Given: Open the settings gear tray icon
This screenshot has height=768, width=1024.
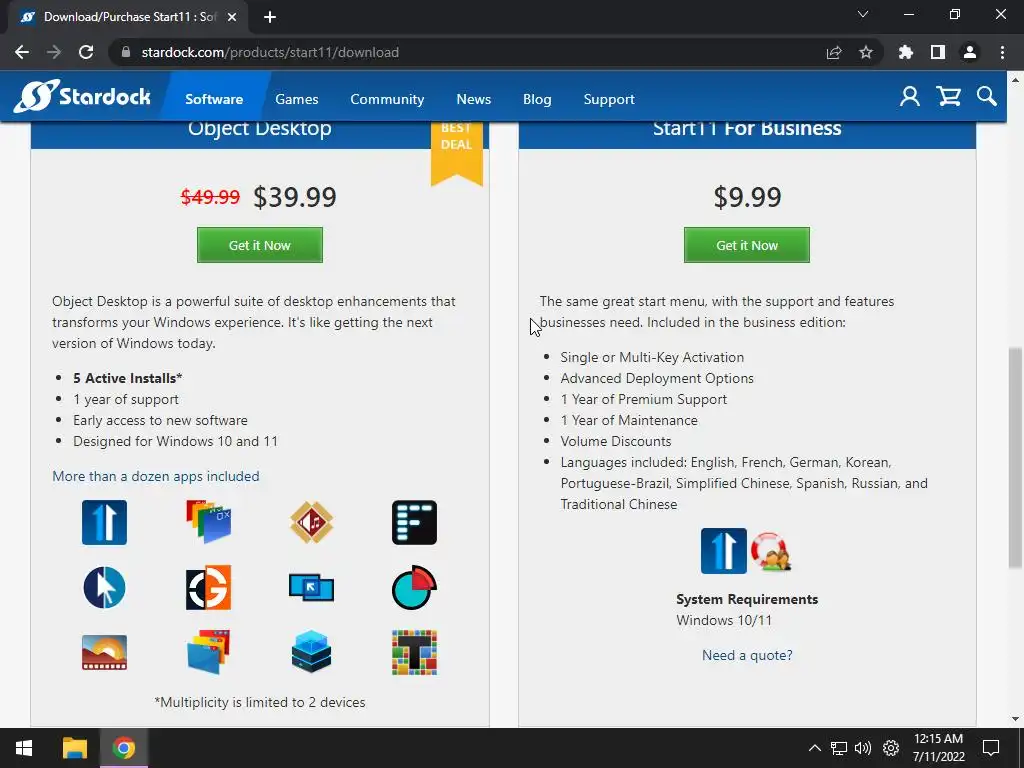Looking at the screenshot, I should click(891, 748).
